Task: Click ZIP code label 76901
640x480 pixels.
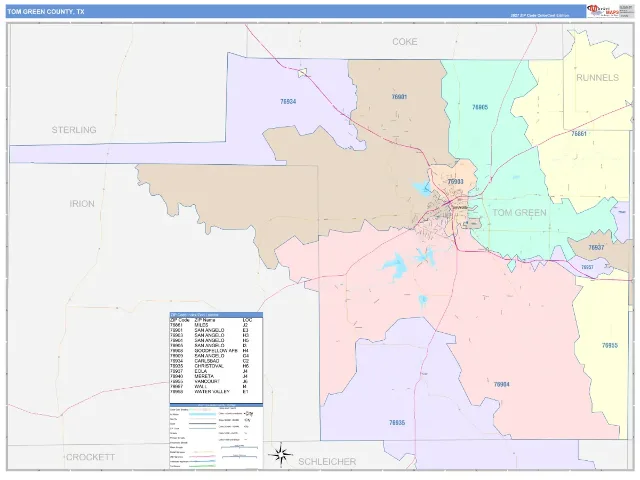Action: pos(399,97)
